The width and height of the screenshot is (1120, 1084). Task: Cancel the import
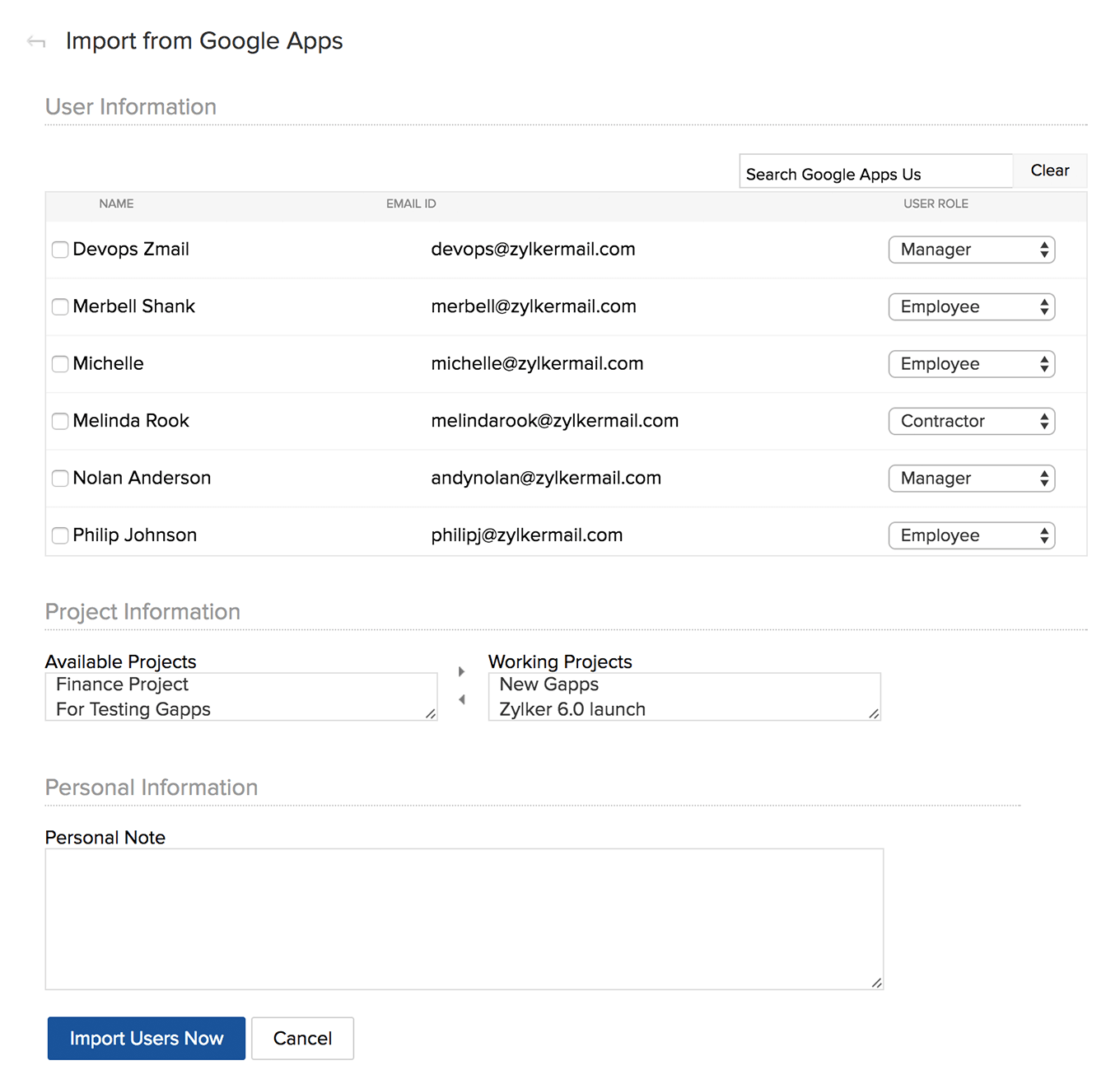click(302, 1038)
